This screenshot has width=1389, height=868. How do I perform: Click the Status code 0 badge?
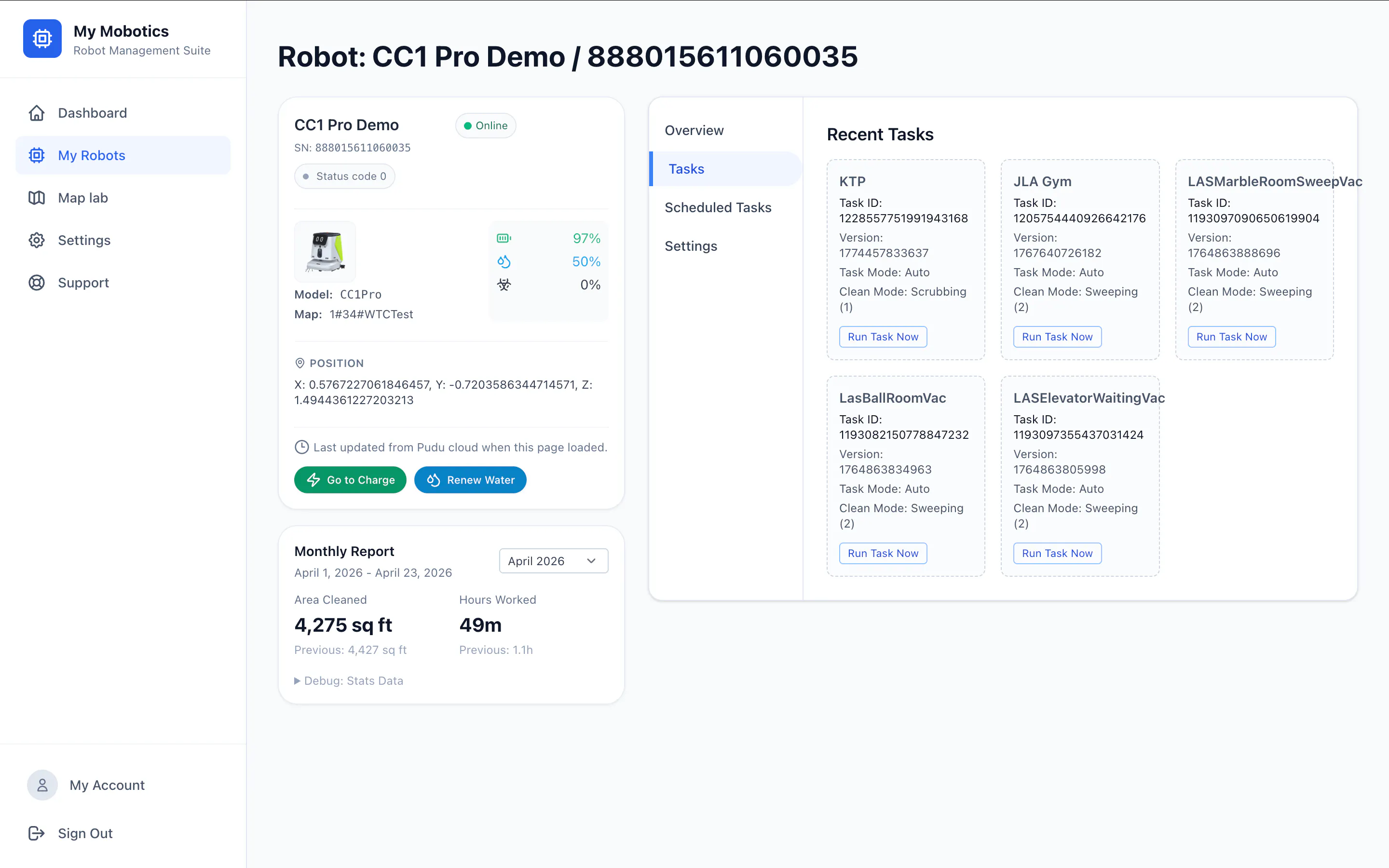344,176
